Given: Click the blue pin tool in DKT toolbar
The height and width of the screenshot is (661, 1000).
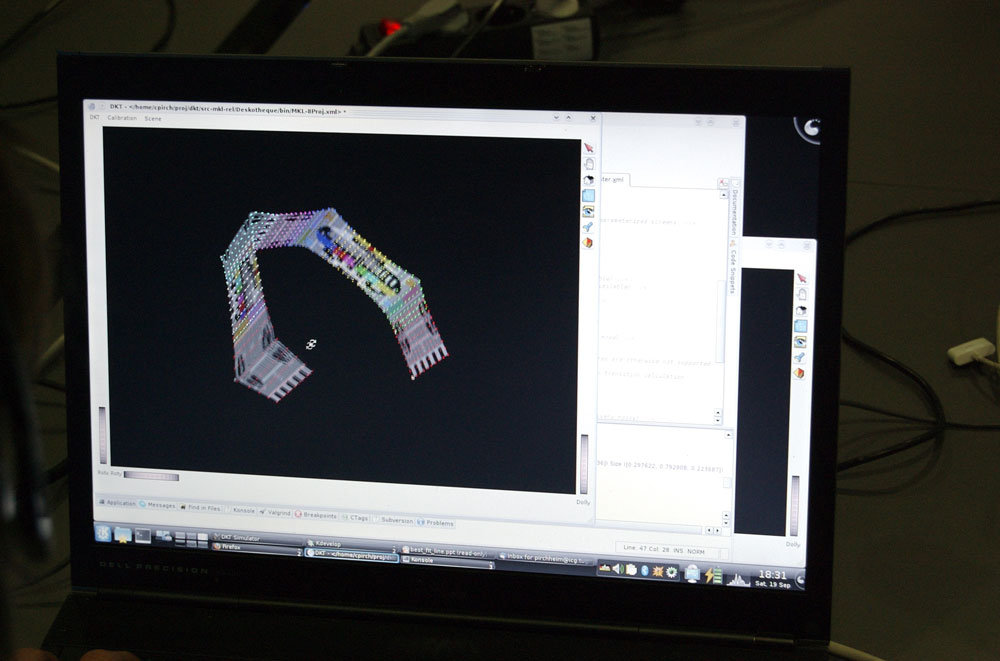Looking at the screenshot, I should coord(587,227).
